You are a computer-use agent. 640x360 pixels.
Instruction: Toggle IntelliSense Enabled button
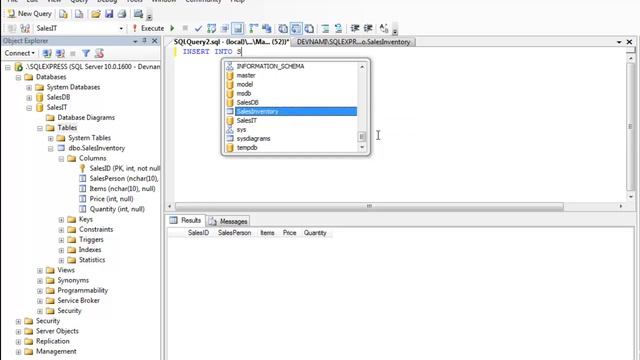pos(238,28)
